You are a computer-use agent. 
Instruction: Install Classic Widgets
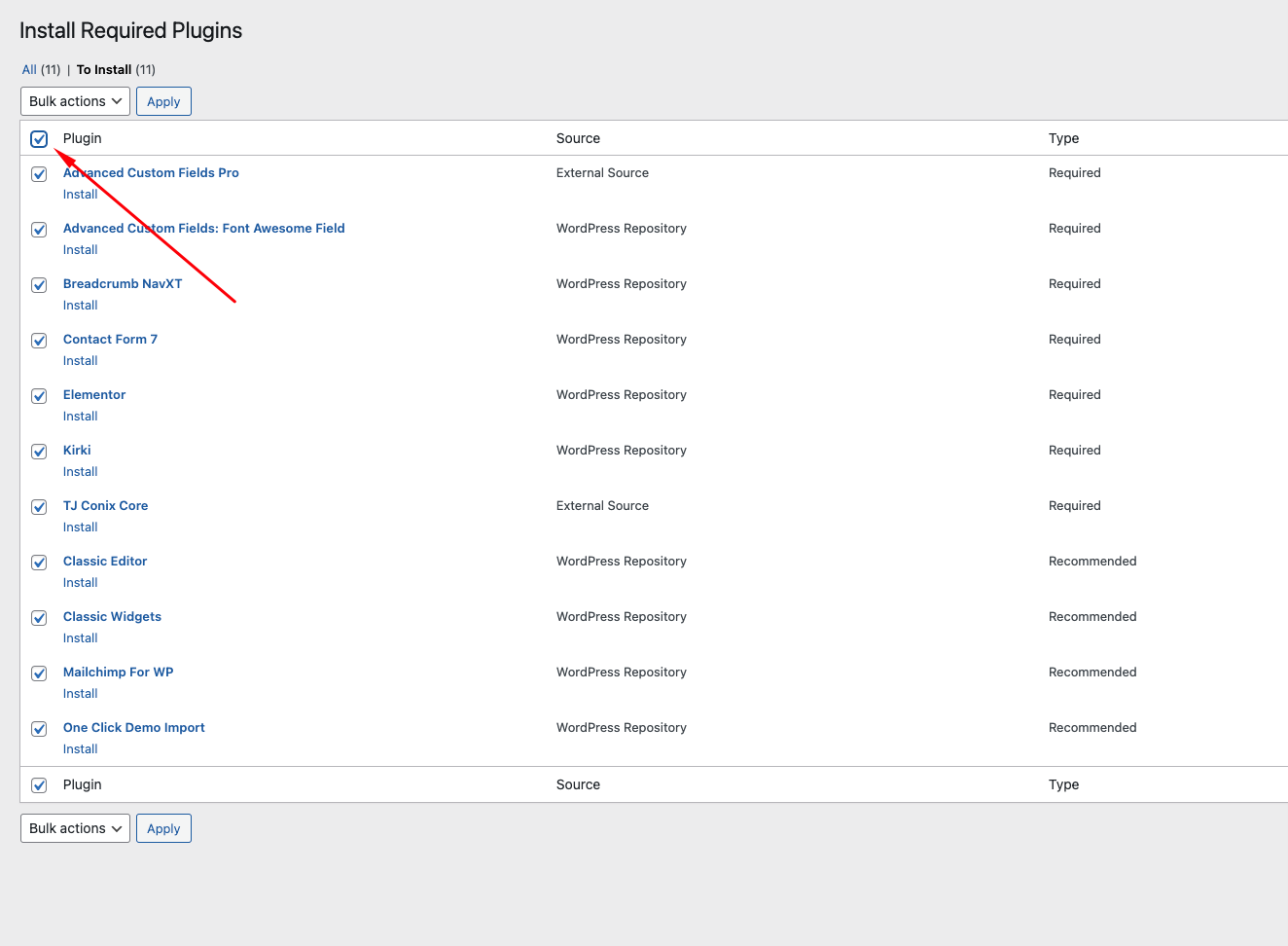point(81,637)
